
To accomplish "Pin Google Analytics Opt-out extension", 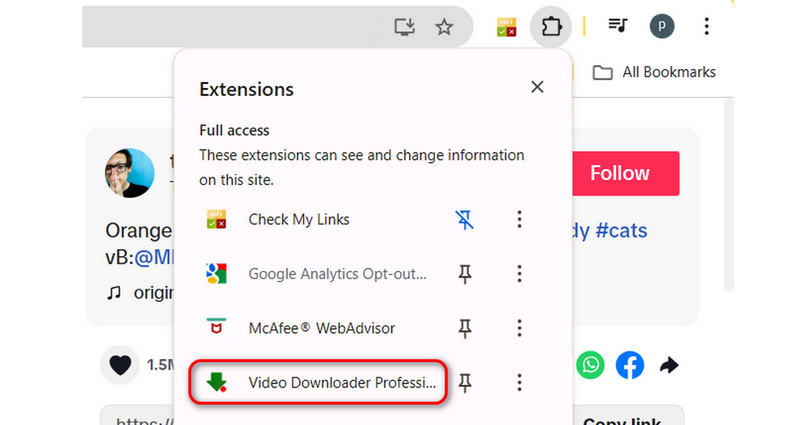I will [x=464, y=274].
